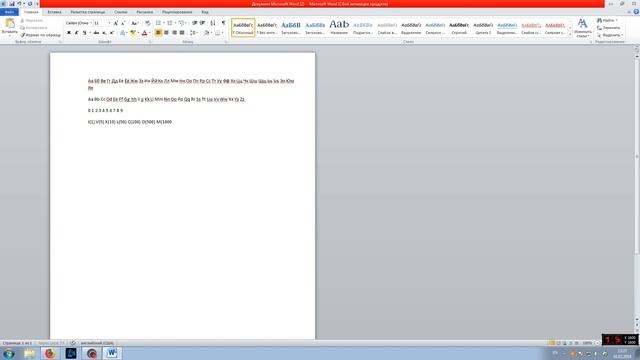
Task: Toggle Bold formatting
Action: coord(69,33)
